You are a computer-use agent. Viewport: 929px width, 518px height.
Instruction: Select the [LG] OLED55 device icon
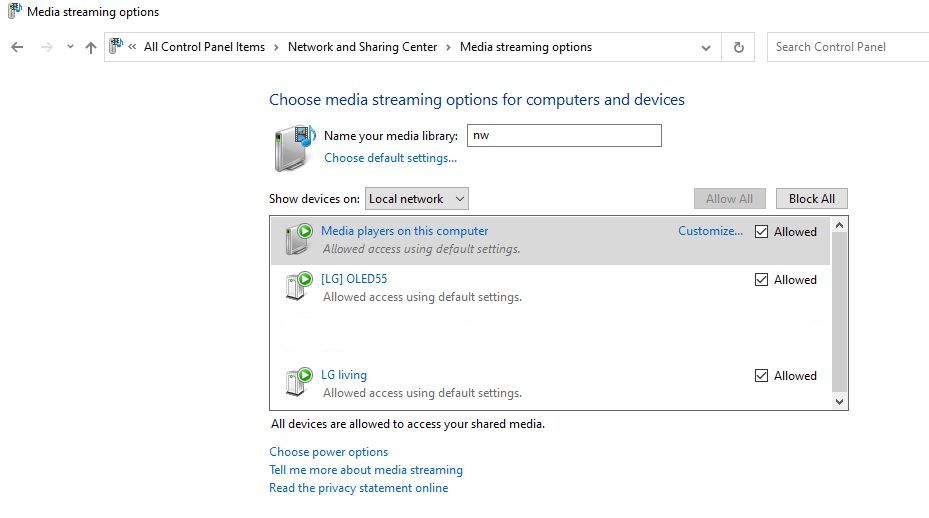(299, 286)
